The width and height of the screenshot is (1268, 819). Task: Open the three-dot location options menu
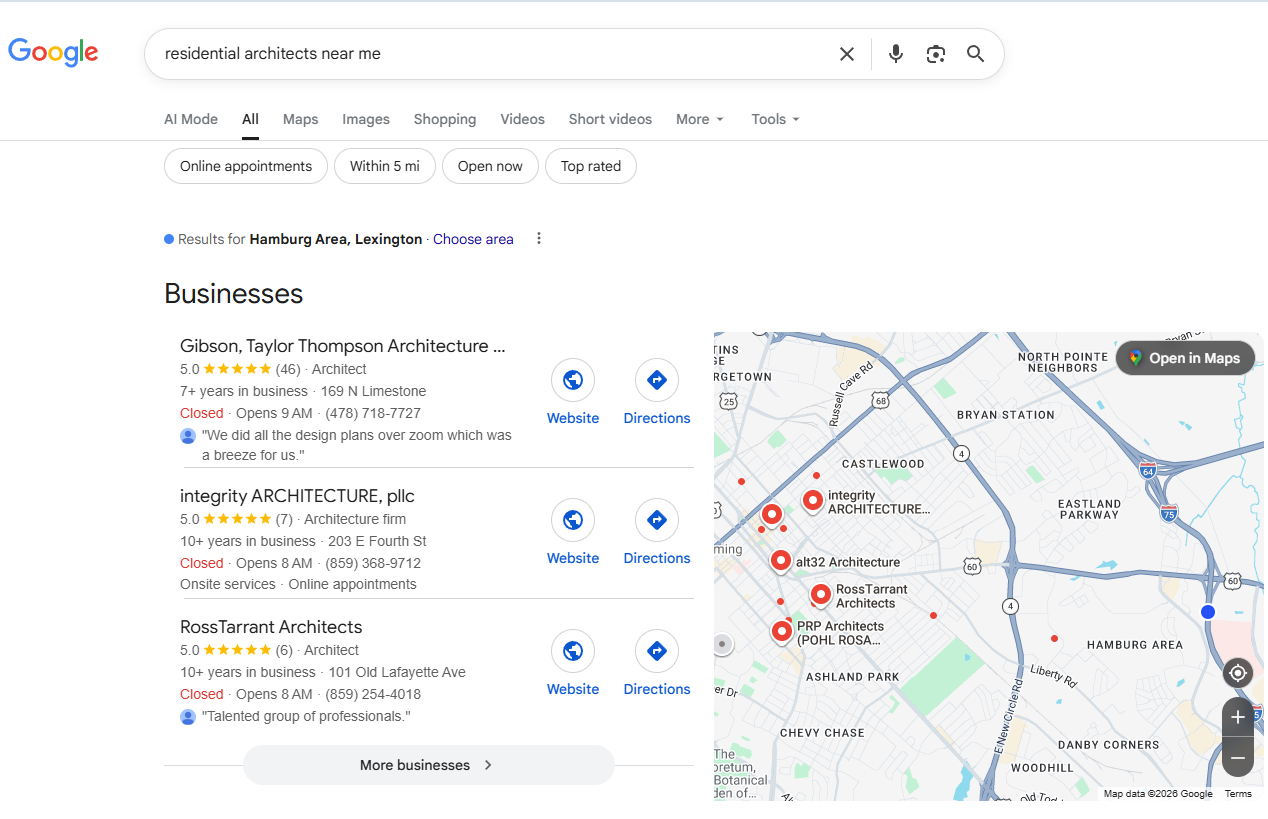(x=539, y=238)
